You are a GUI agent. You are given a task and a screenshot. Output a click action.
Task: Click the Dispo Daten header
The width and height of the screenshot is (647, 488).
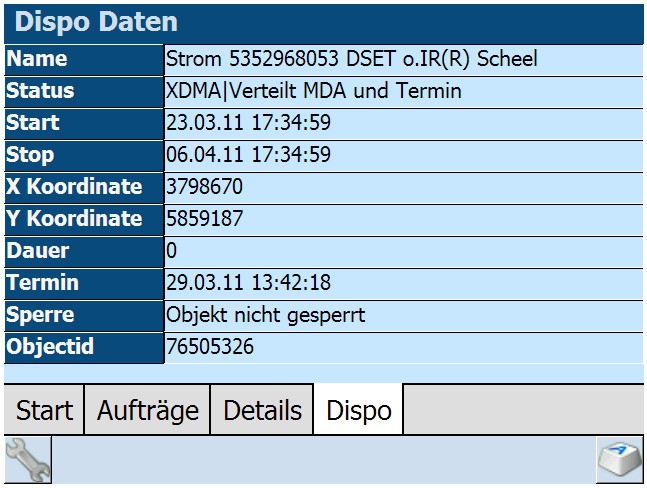[x=324, y=23]
